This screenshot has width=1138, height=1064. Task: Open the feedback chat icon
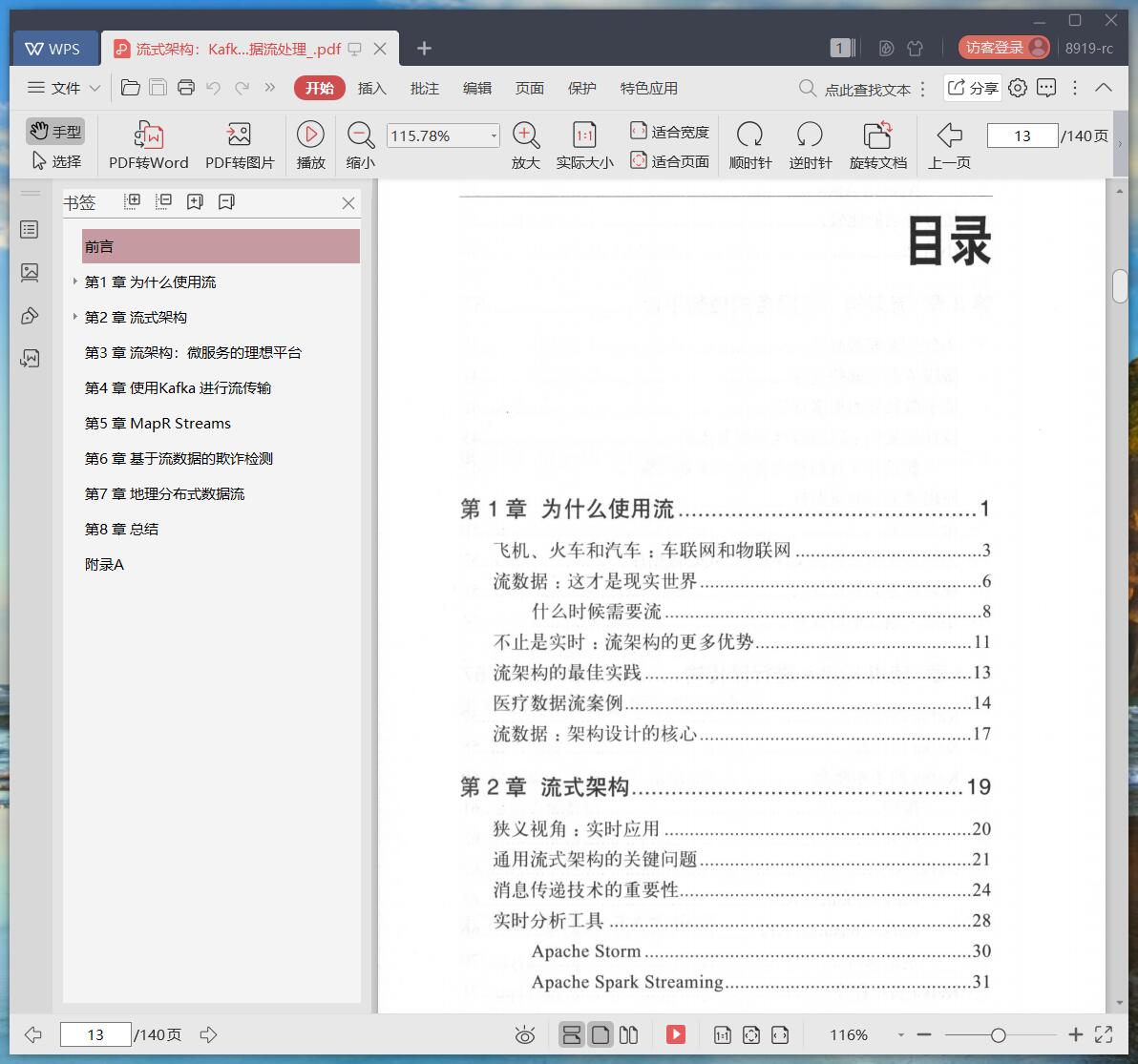point(1045,88)
